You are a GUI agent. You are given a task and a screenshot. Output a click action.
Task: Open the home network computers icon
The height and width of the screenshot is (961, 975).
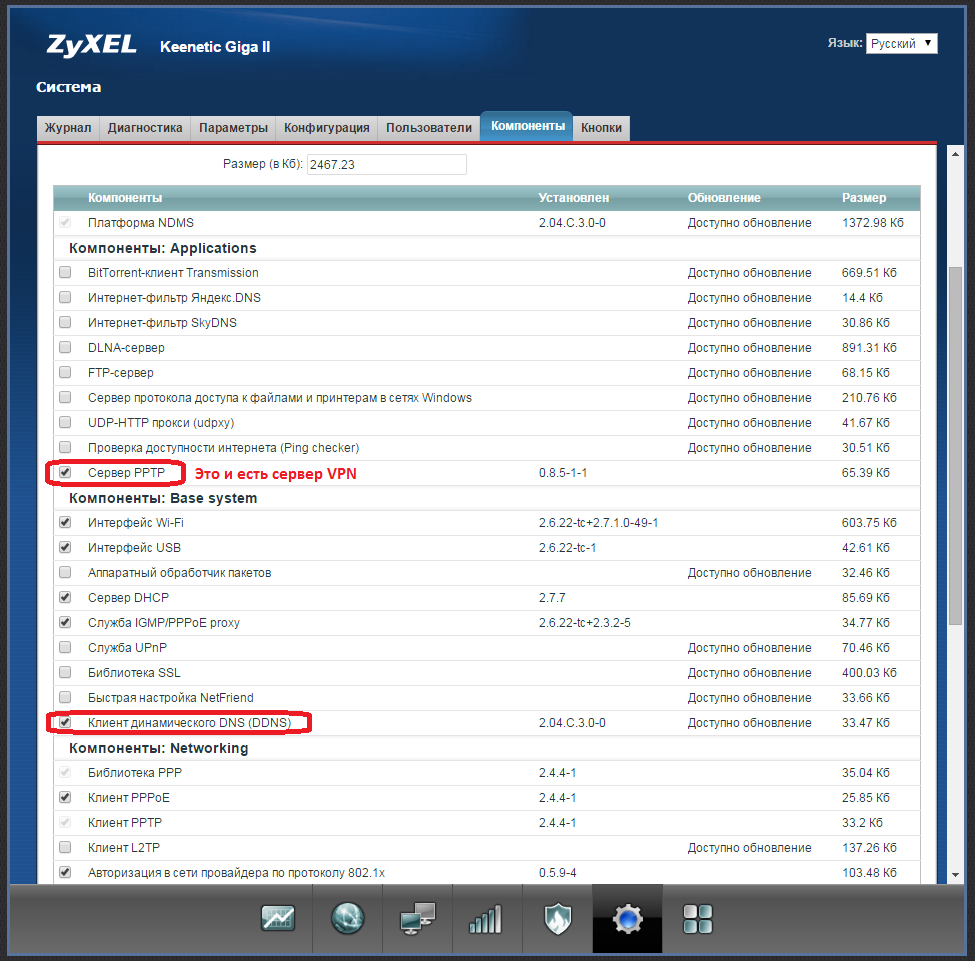(418, 918)
